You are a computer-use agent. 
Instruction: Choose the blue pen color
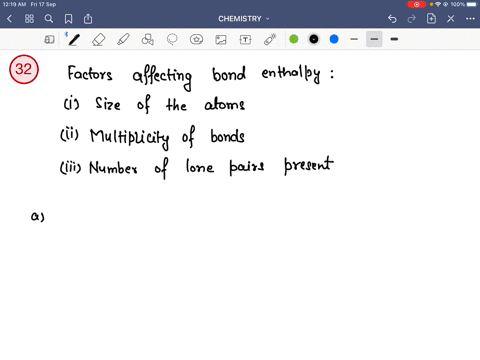(334, 39)
